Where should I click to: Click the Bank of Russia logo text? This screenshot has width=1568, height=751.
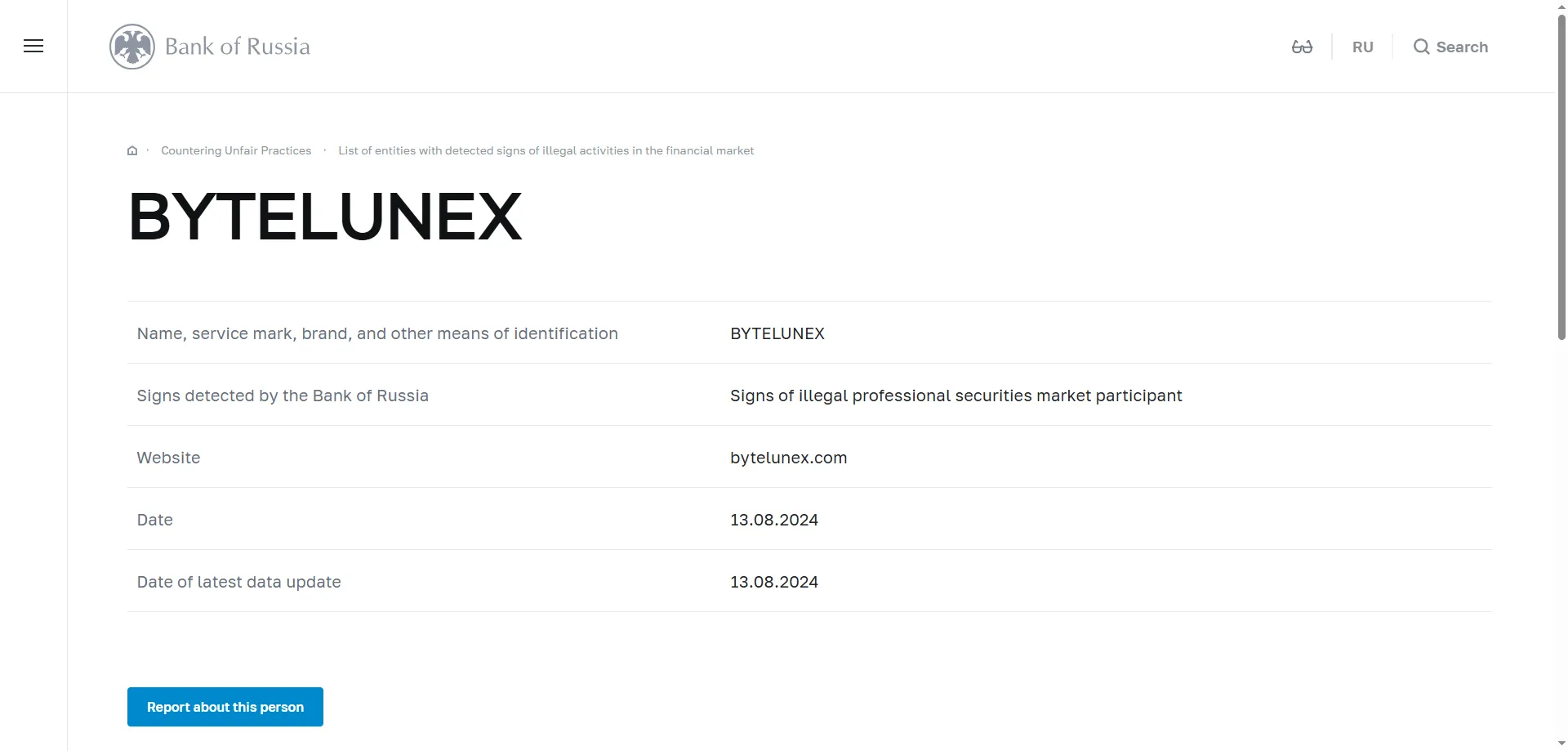(238, 47)
